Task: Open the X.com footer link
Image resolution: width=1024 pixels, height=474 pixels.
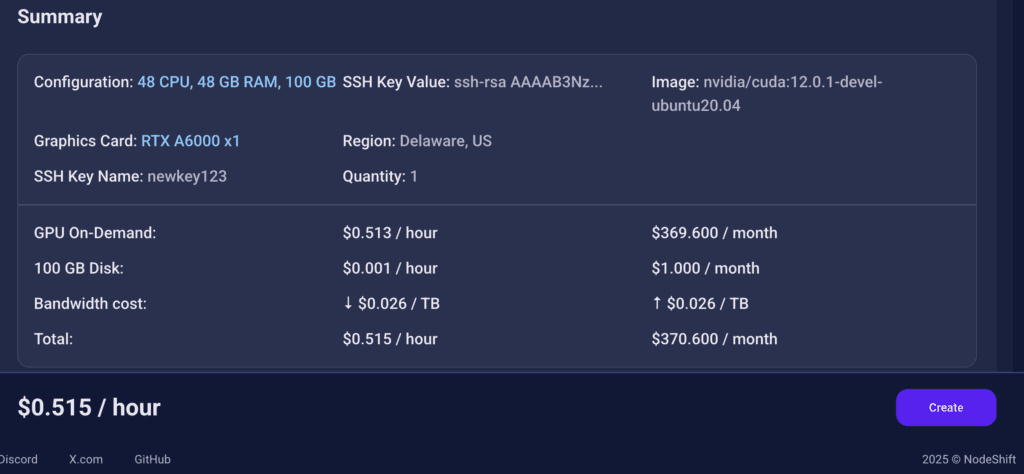Action: coord(86,460)
